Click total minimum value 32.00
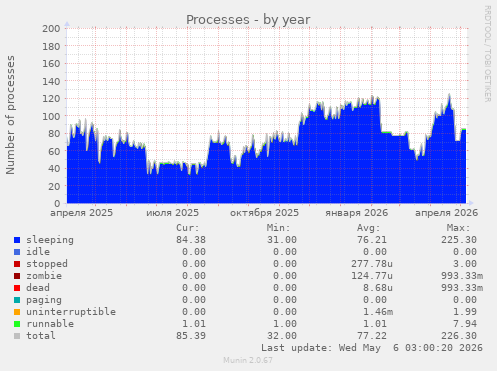The width and height of the screenshot is (497, 371). tap(282, 336)
